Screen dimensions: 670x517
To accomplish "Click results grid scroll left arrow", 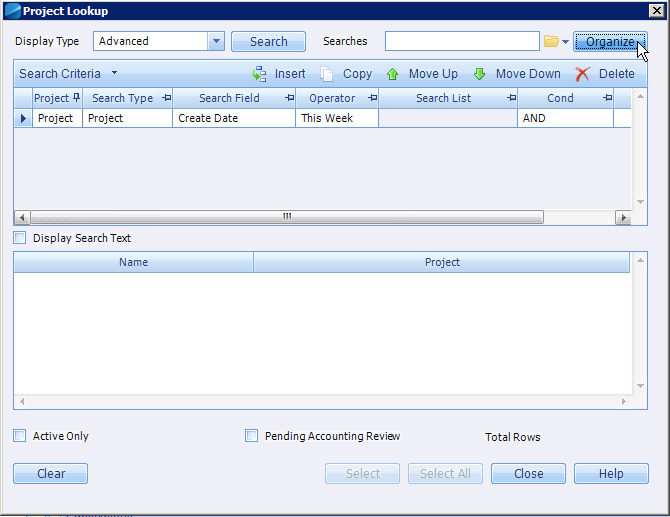I will coord(22,401).
